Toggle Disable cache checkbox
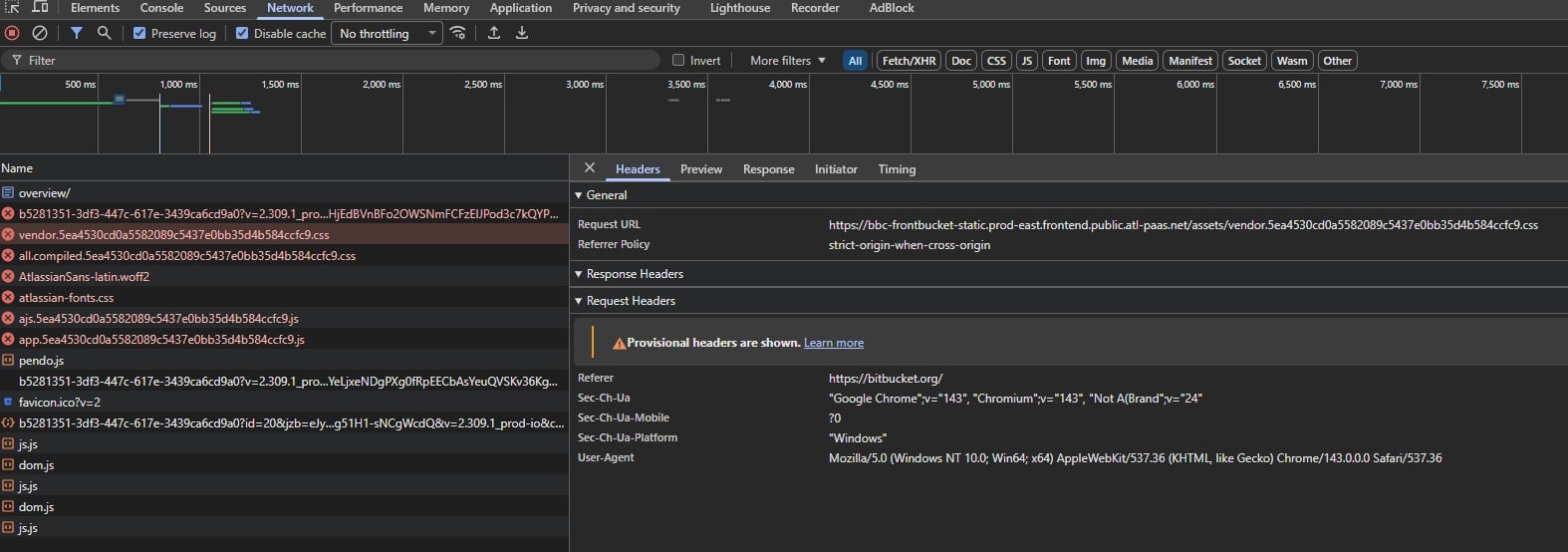This screenshot has height=552, width=1568. pyautogui.click(x=241, y=33)
